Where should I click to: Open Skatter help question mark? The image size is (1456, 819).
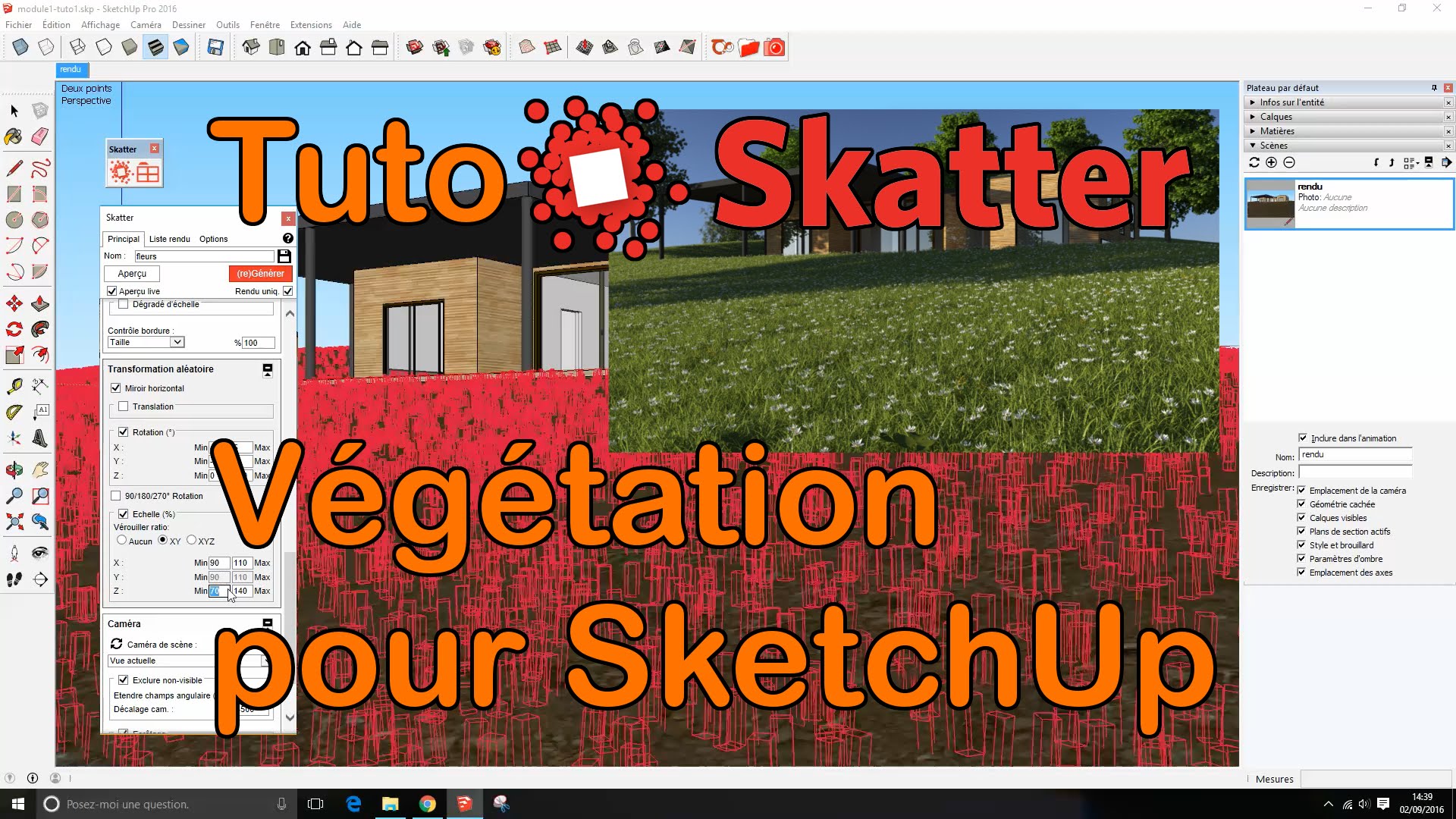point(288,238)
